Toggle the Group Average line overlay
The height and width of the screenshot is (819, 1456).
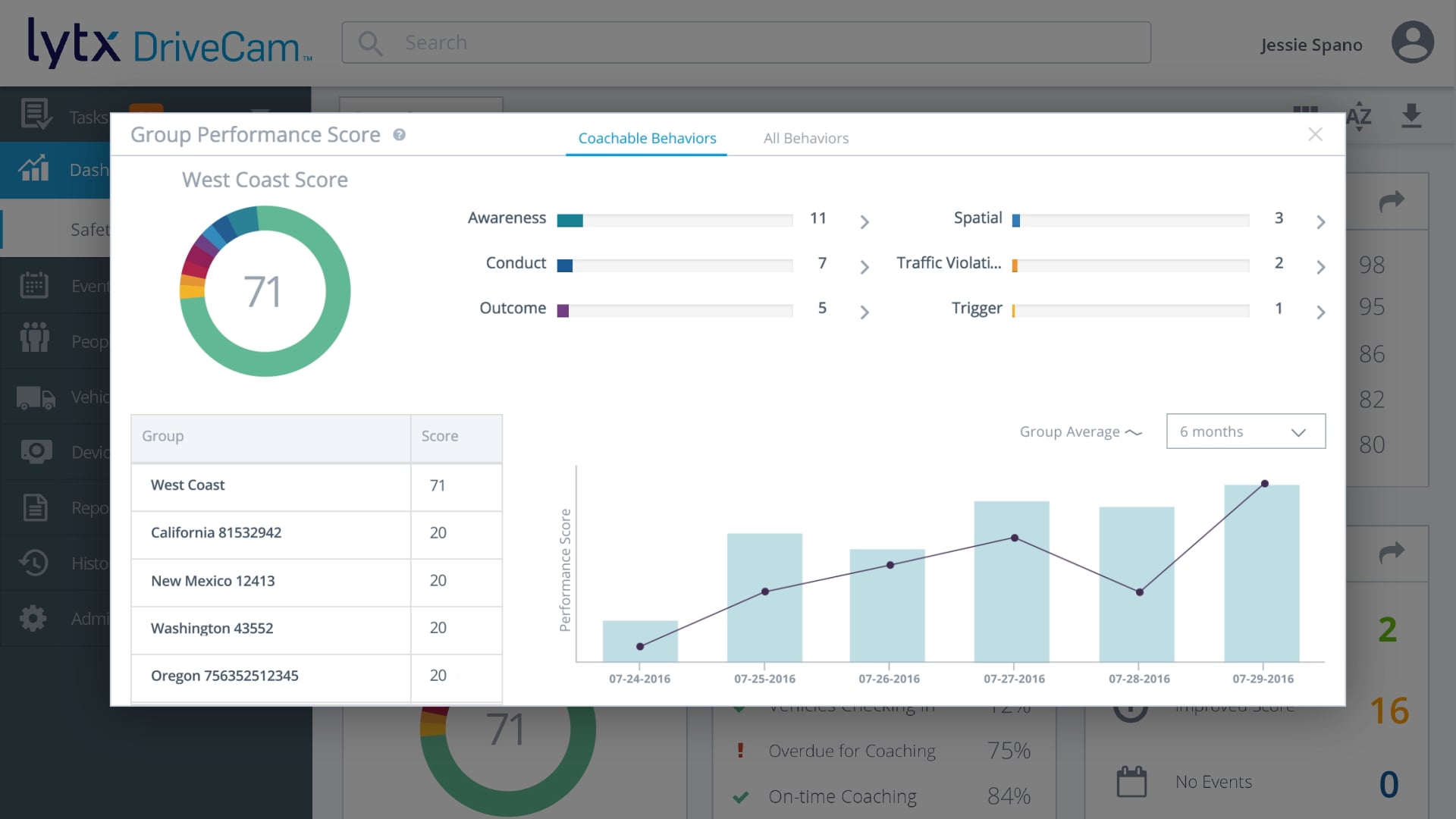coord(1080,431)
